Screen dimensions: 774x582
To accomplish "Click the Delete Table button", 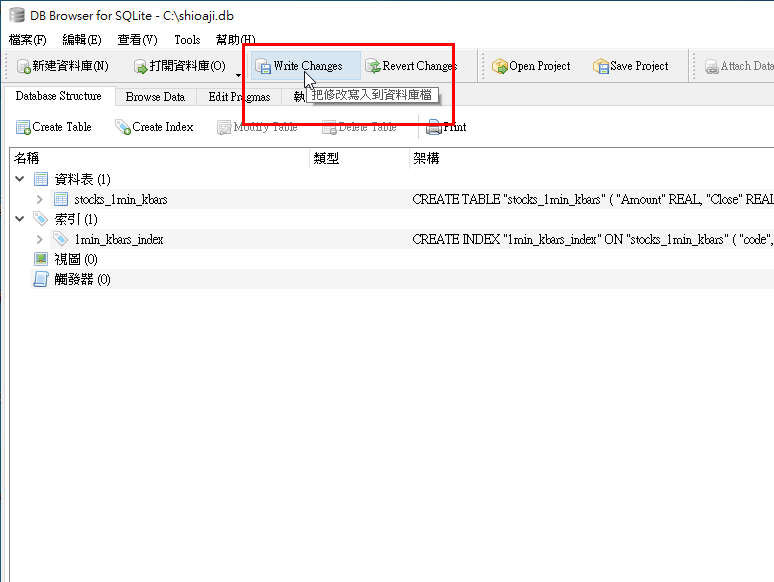I will pyautogui.click(x=359, y=127).
